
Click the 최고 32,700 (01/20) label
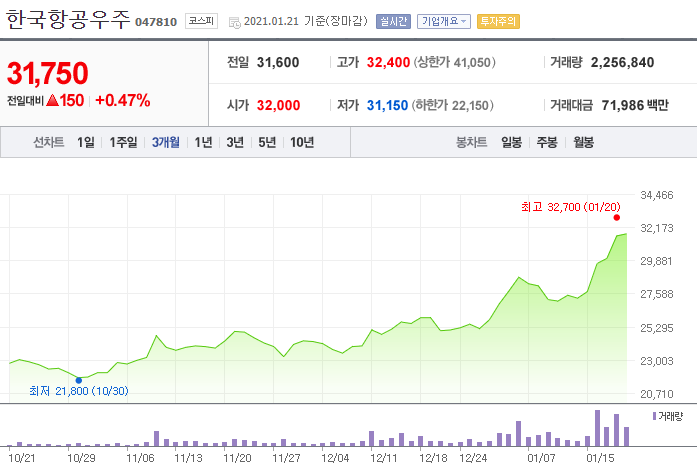570,207
